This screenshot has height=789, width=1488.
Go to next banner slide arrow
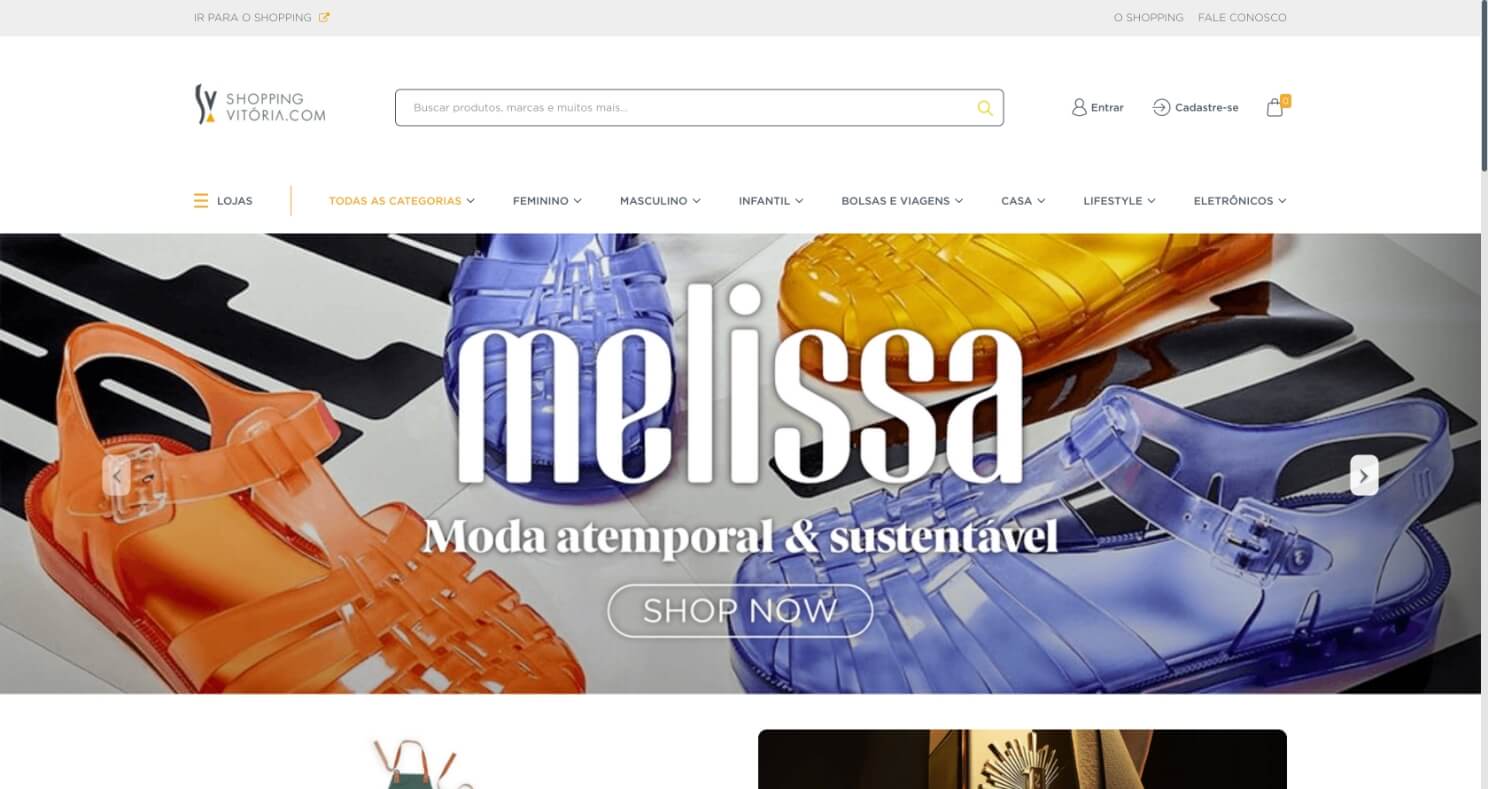click(1364, 475)
